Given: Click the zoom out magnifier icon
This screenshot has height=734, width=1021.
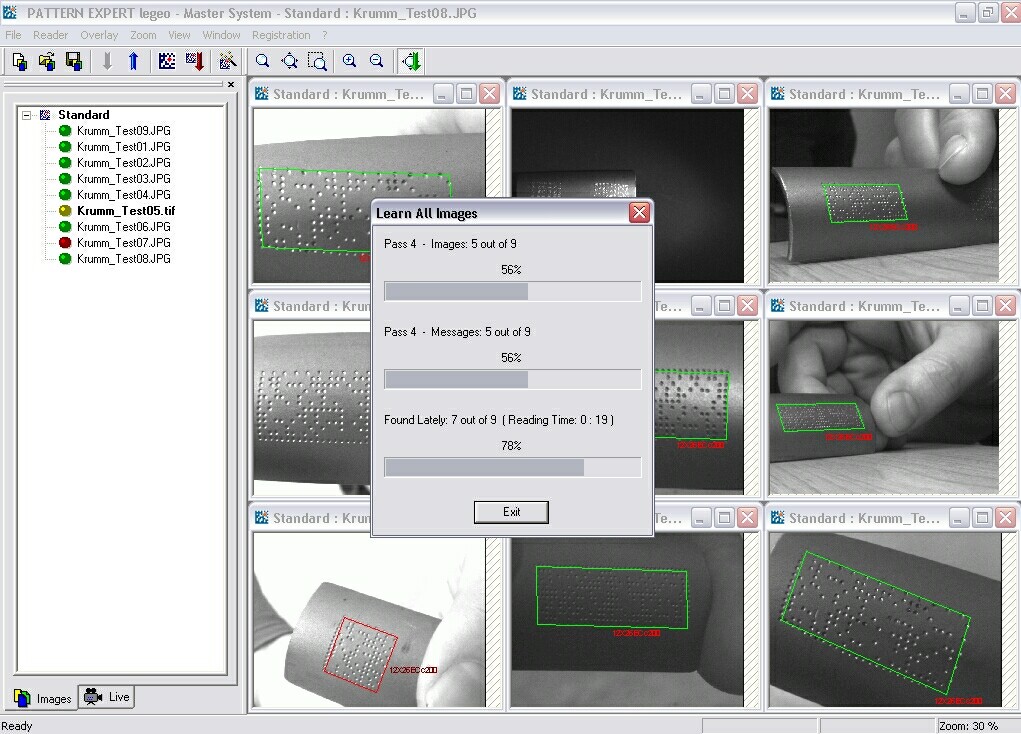Looking at the screenshot, I should point(376,61).
